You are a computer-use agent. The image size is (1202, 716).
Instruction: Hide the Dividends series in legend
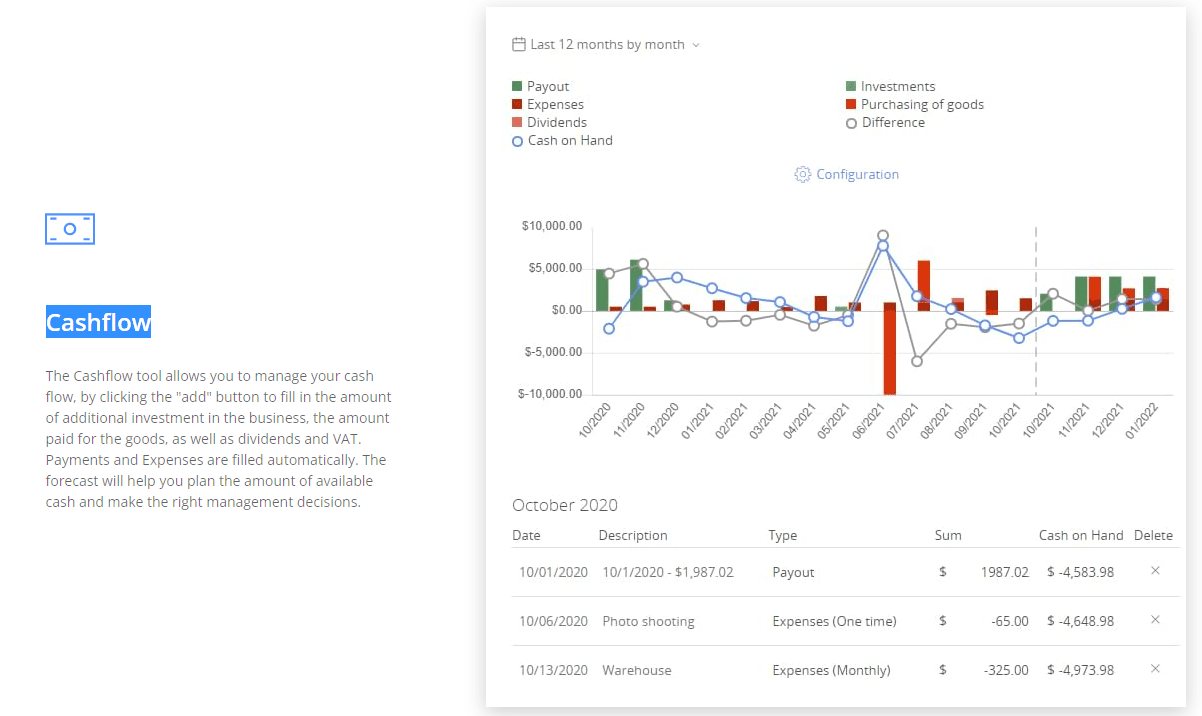coord(557,123)
